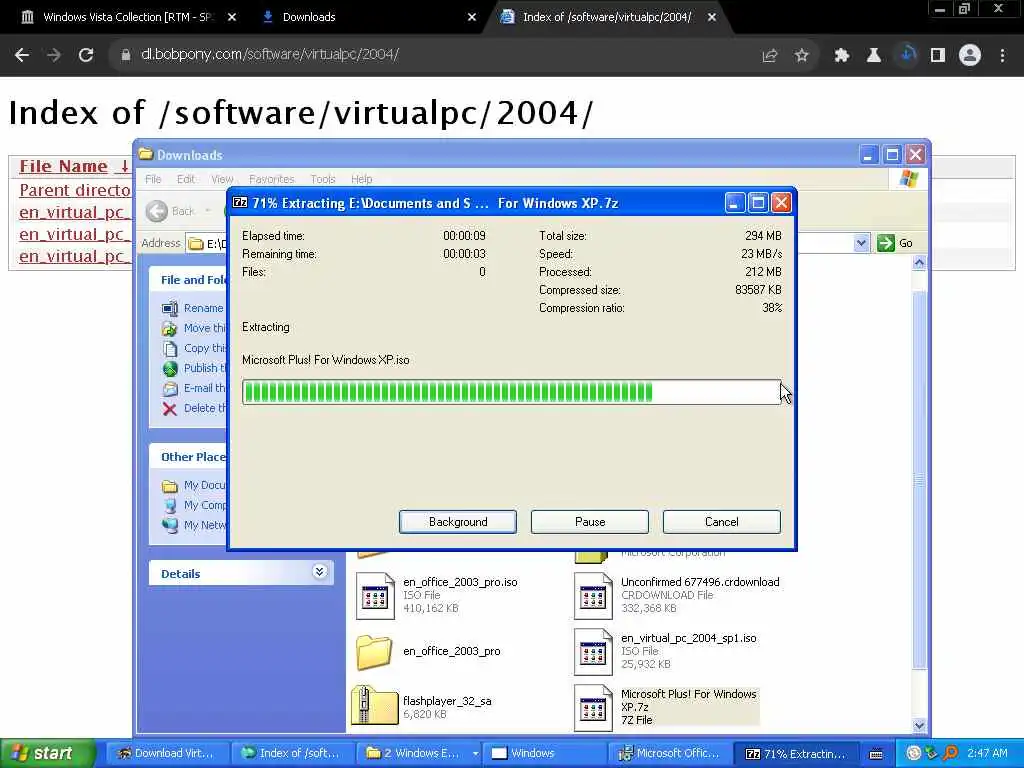Open the Favorites menu in Downloads window
Screen dimensions: 1024x768
coord(272,179)
